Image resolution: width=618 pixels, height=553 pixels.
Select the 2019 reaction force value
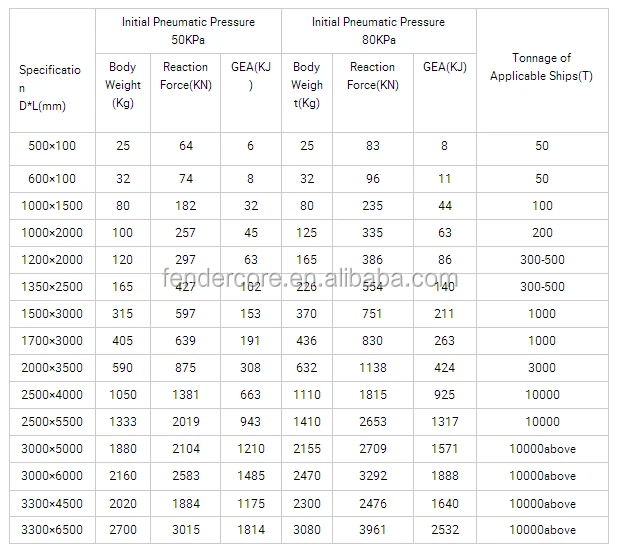pyautogui.click(x=185, y=422)
